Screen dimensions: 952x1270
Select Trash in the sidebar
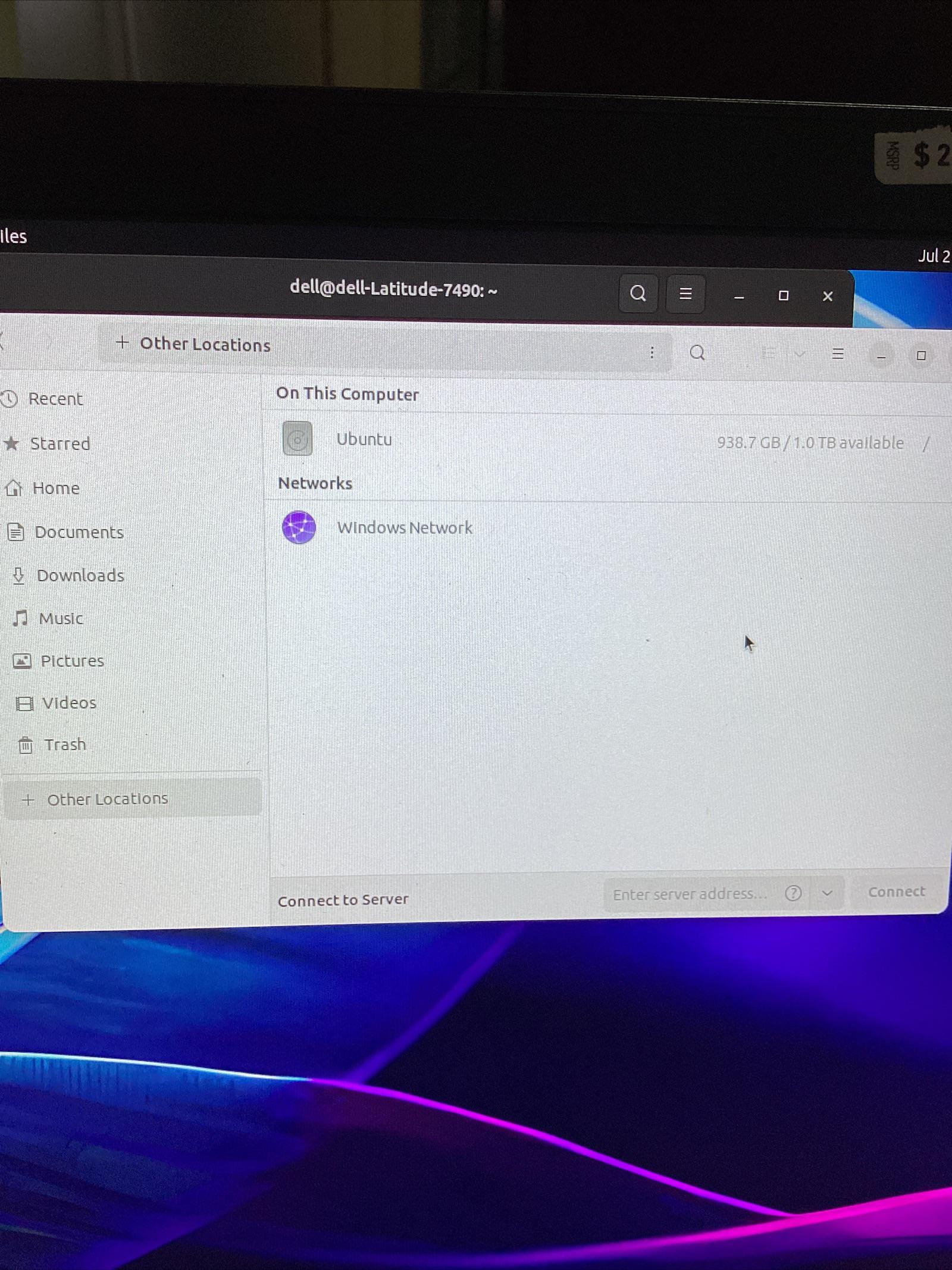click(x=65, y=745)
